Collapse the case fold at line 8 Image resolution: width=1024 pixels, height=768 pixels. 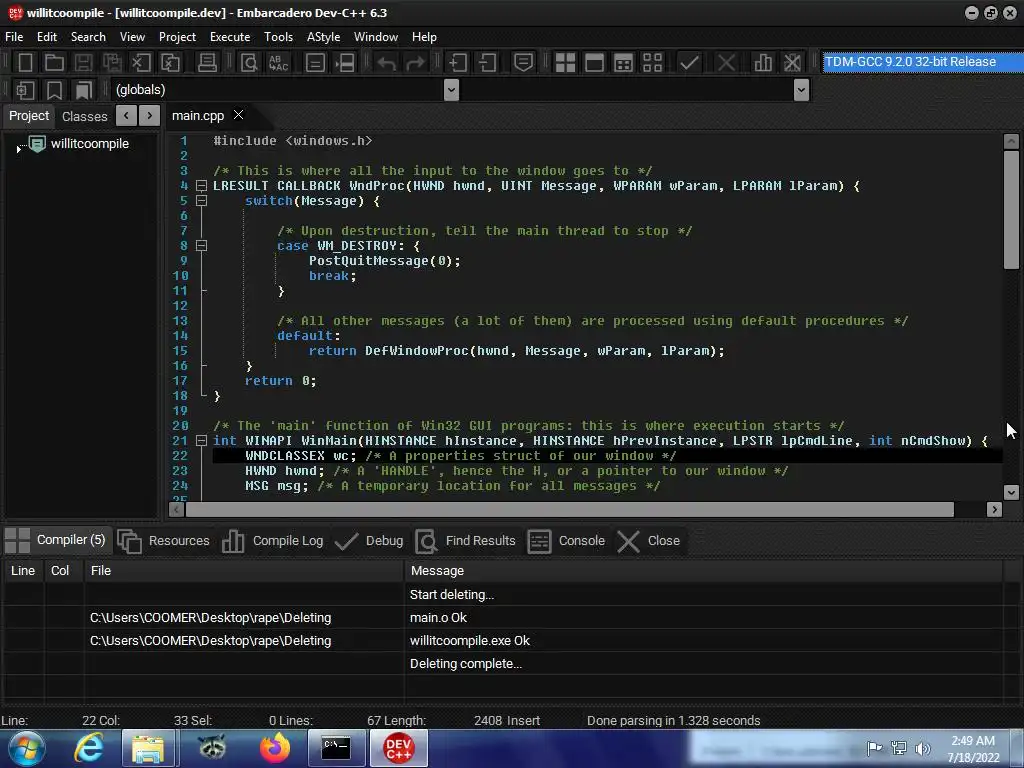(202, 246)
